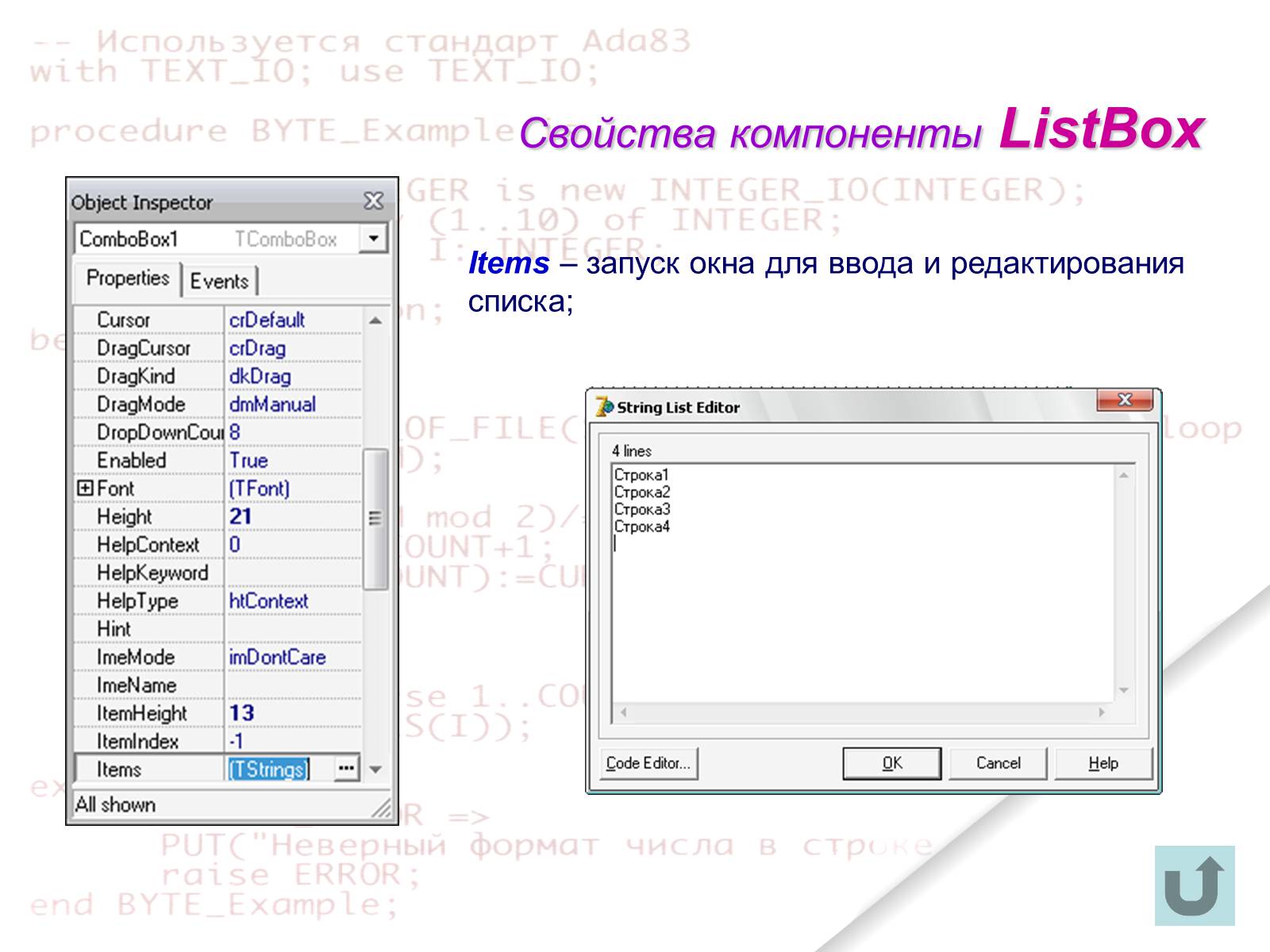
Task: Click the True value of Enabled
Action: click(x=248, y=460)
